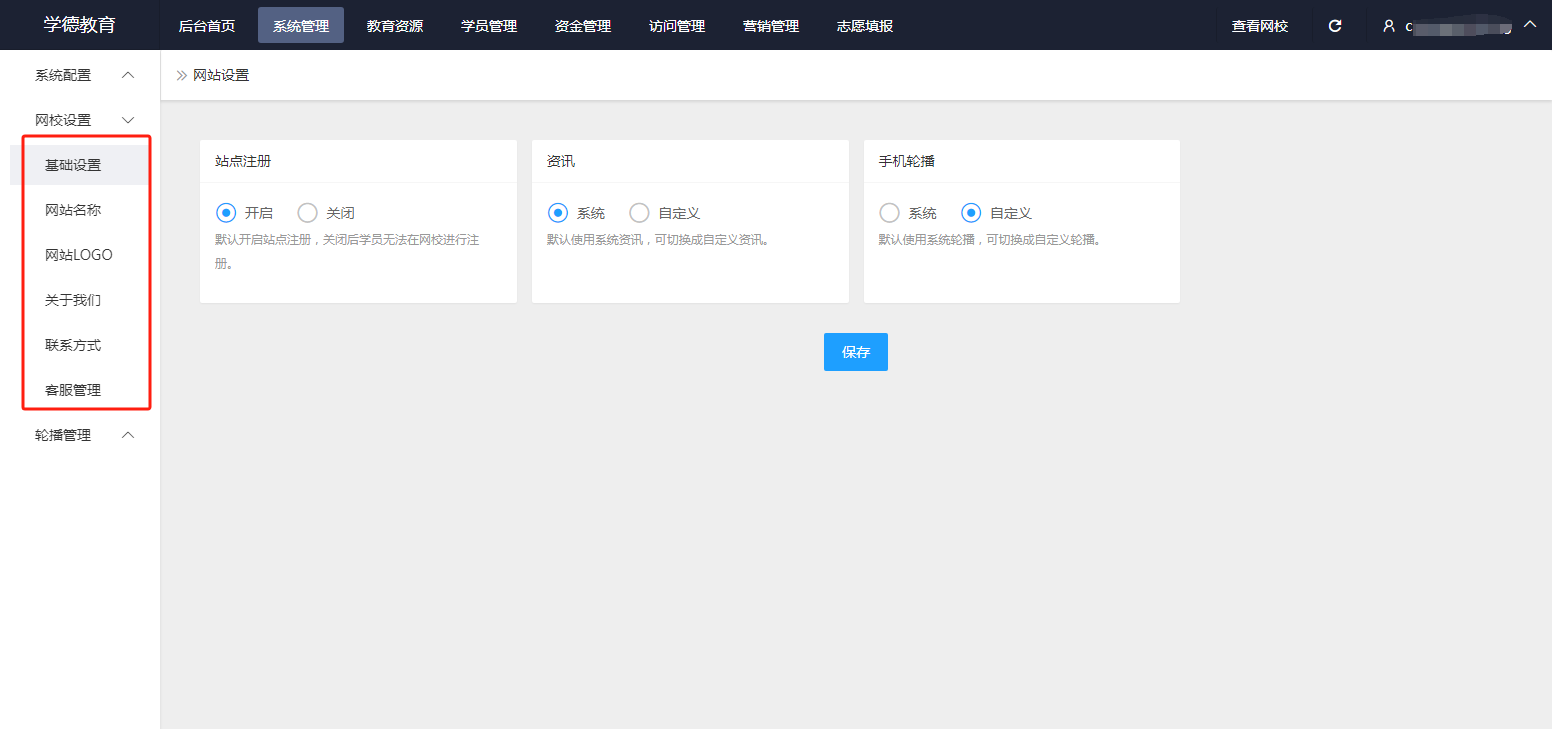Open the 后台首页 top menu
1552x729 pixels.
pos(207,26)
